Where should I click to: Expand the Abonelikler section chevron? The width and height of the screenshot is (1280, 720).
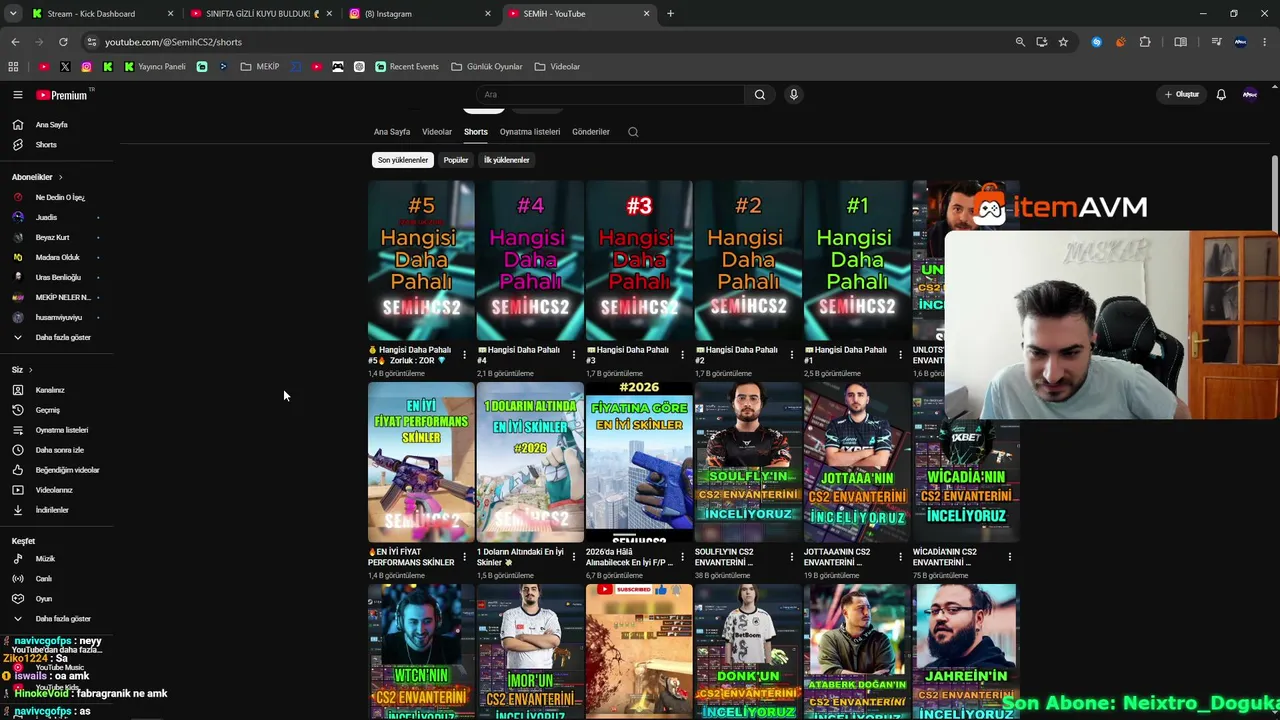pyautogui.click(x=60, y=177)
